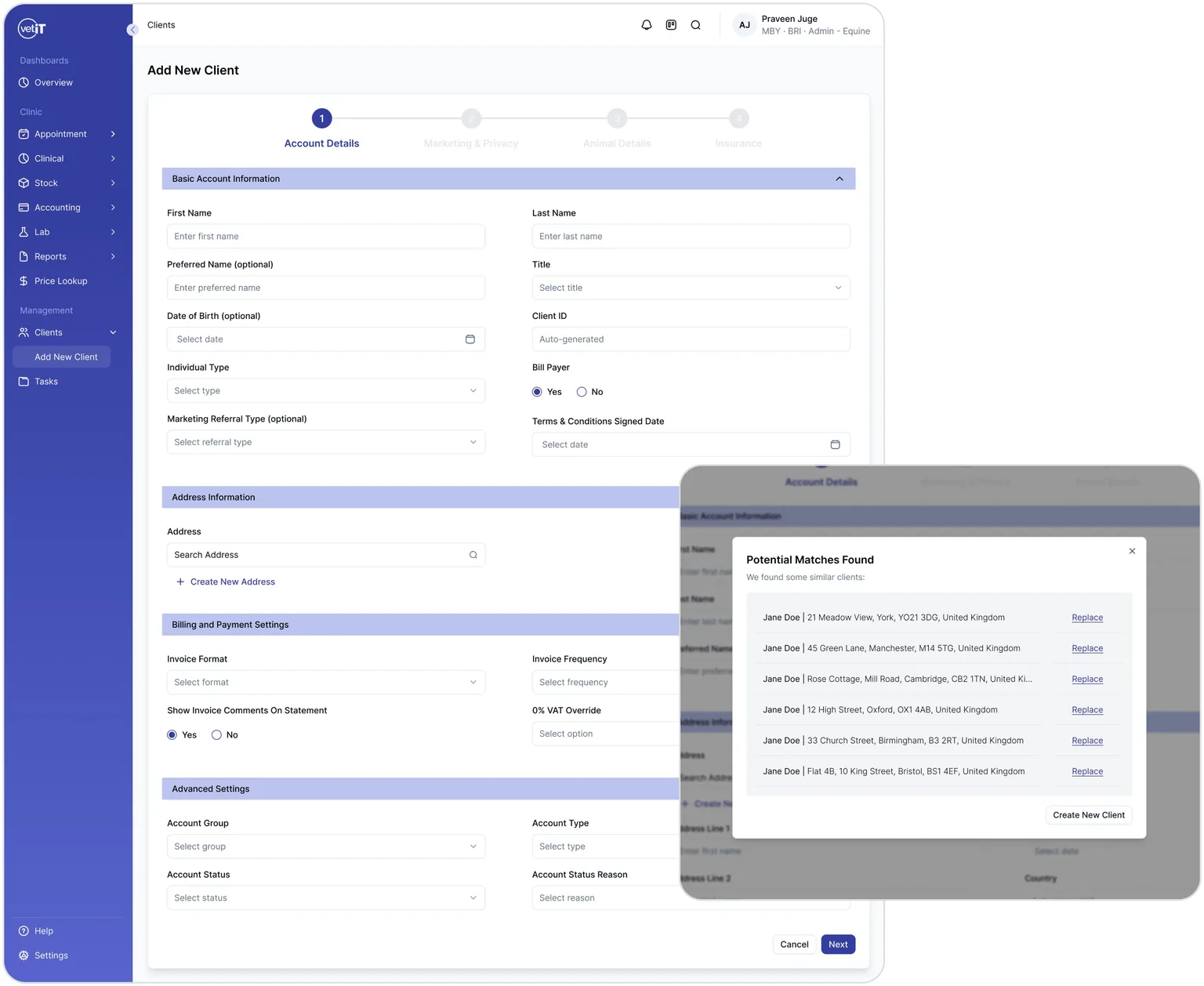The height and width of the screenshot is (986, 1204).
Task: Click the Next button
Action: click(838, 944)
